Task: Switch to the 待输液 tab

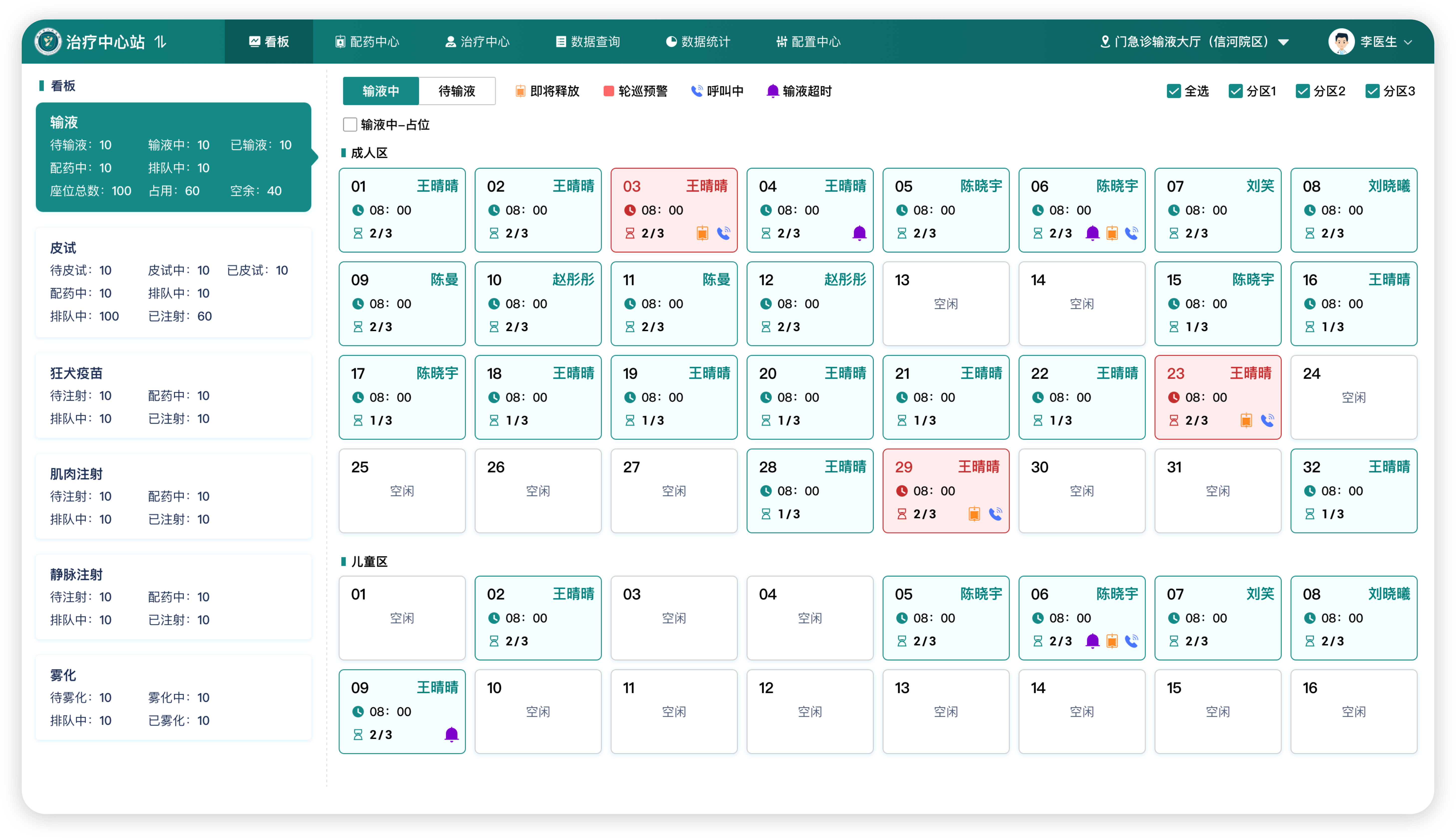Action: (457, 91)
